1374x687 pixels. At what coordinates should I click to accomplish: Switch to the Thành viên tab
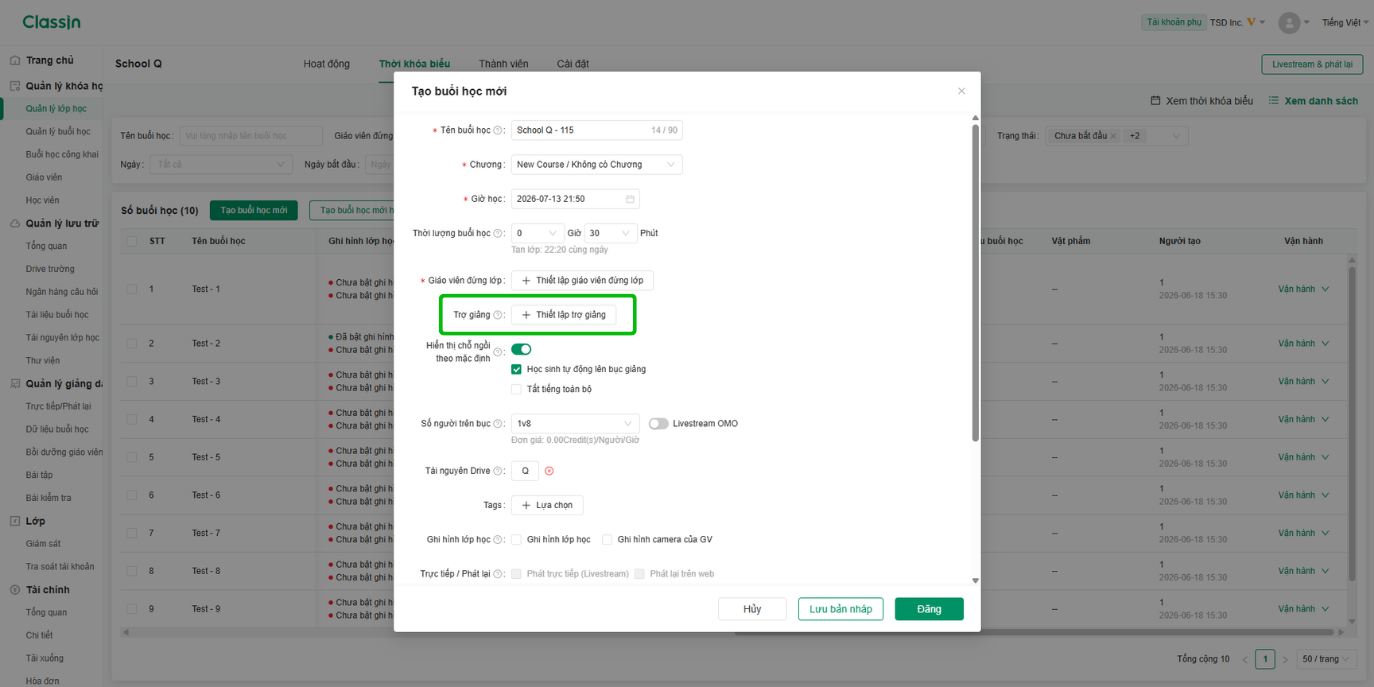[504, 64]
